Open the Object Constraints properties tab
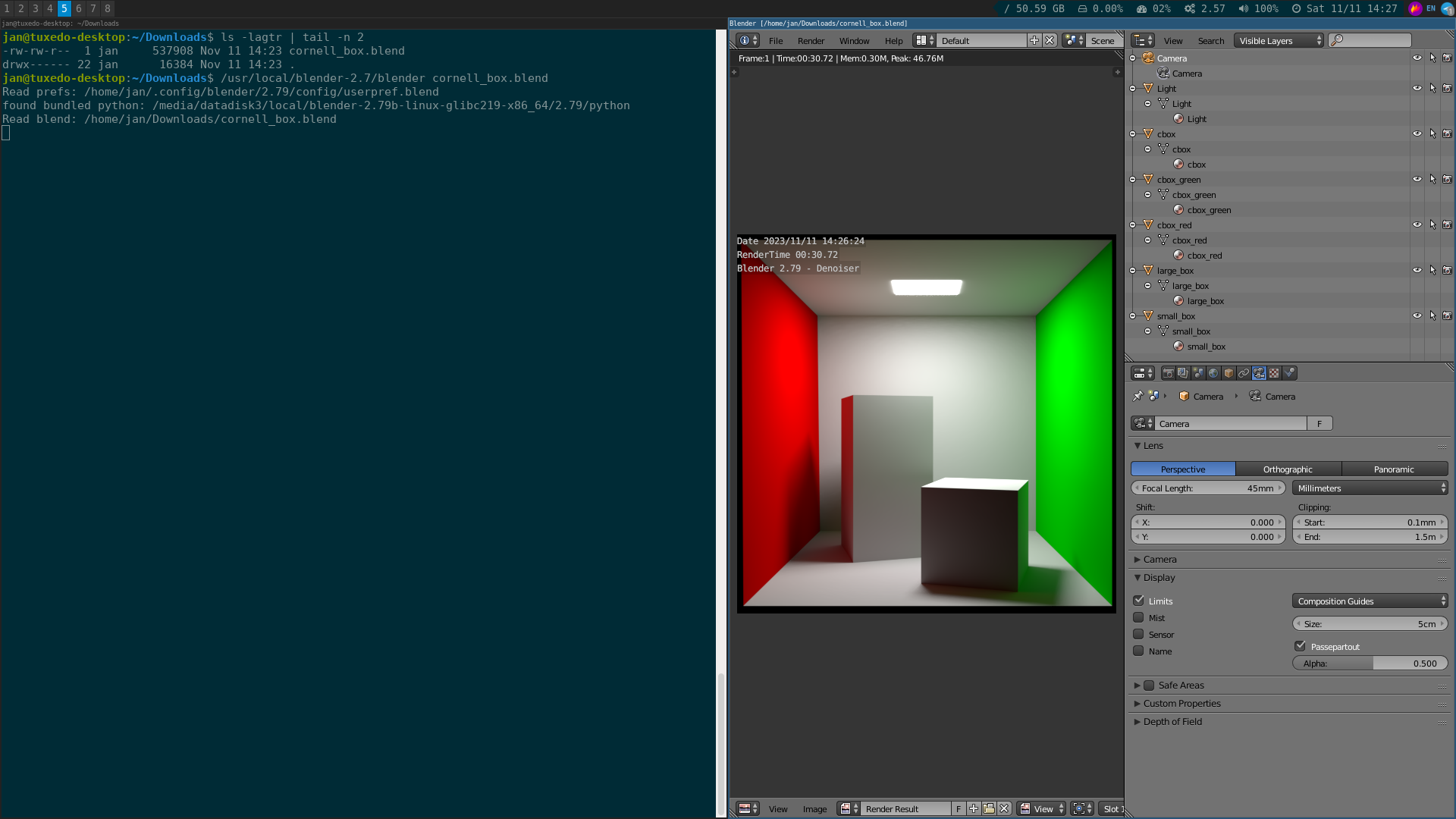 point(1243,372)
